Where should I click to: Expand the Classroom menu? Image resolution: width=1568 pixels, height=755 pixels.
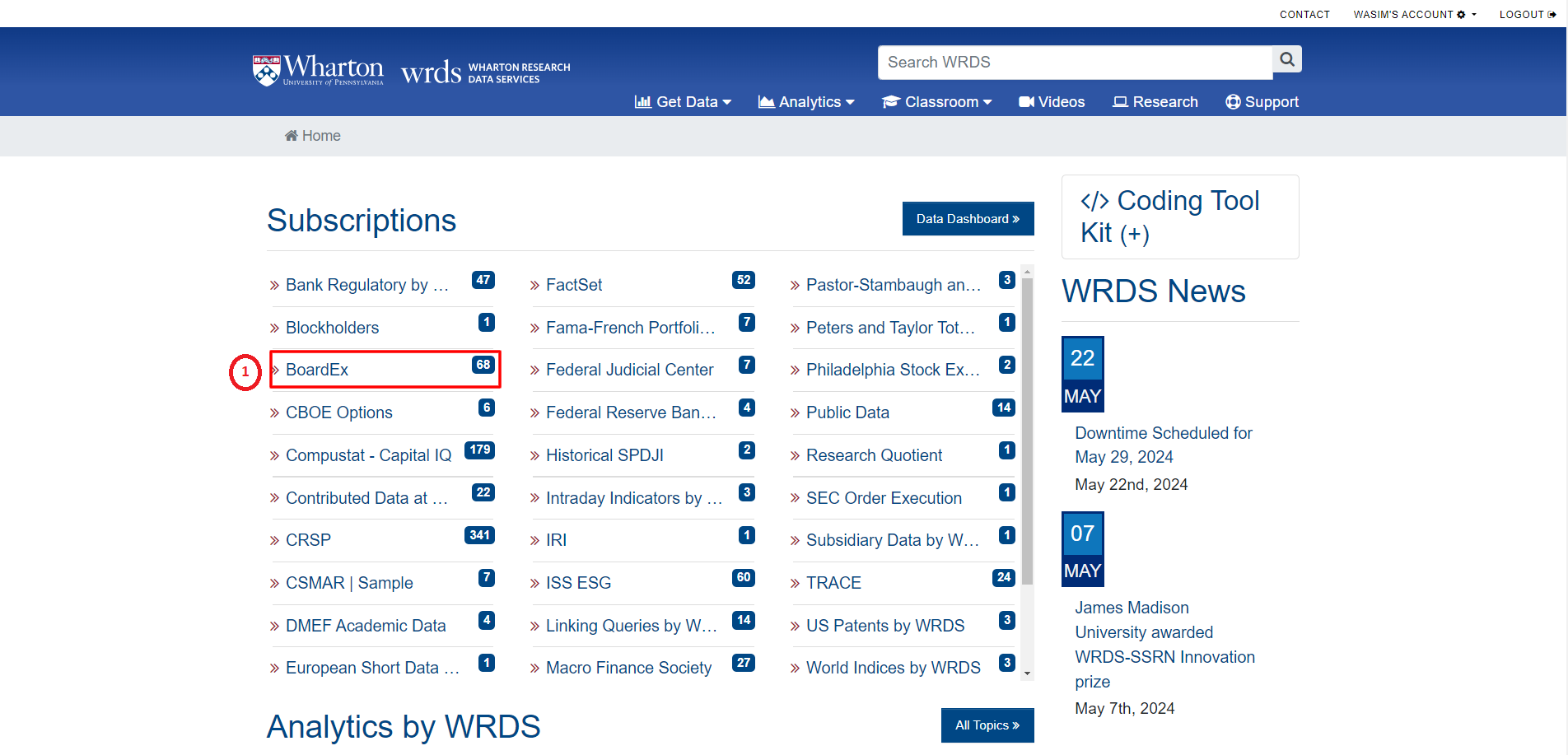click(937, 102)
